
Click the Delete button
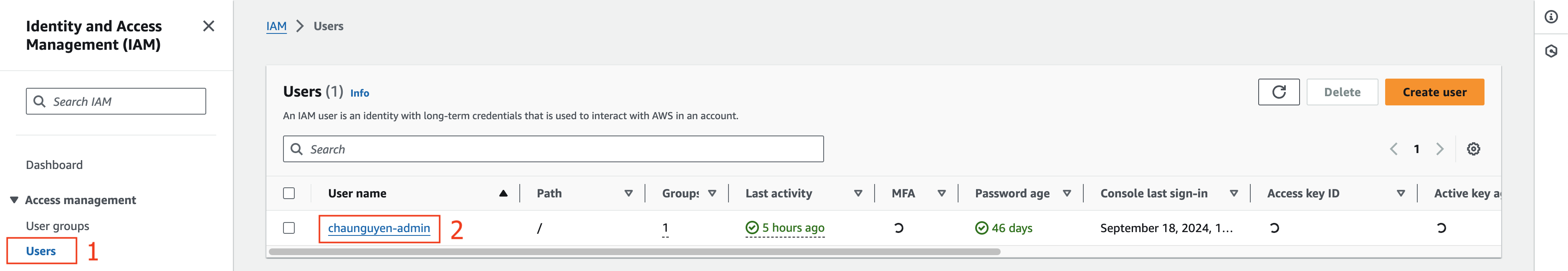coord(1342,92)
